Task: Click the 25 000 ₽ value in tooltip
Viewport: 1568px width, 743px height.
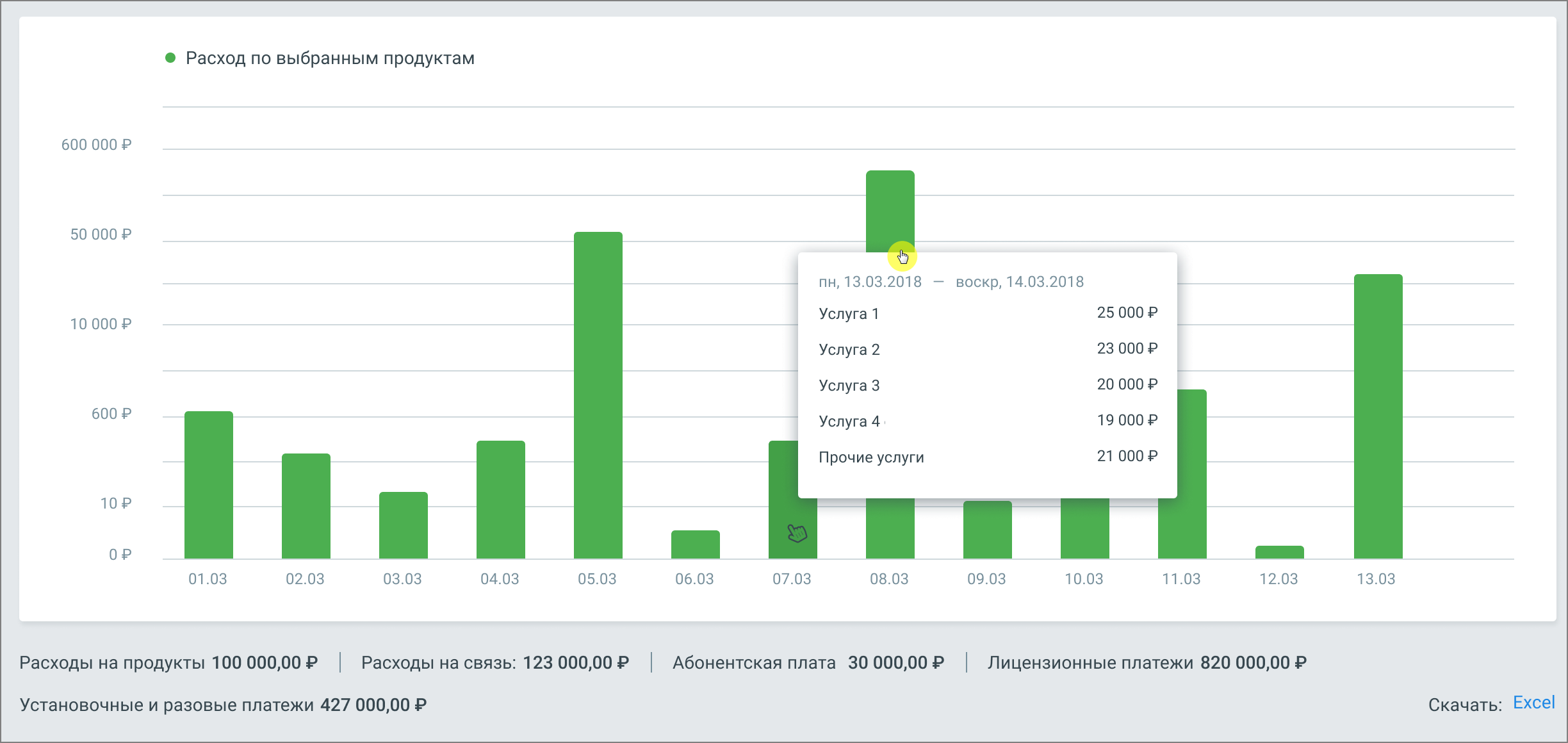Action: 1127,313
